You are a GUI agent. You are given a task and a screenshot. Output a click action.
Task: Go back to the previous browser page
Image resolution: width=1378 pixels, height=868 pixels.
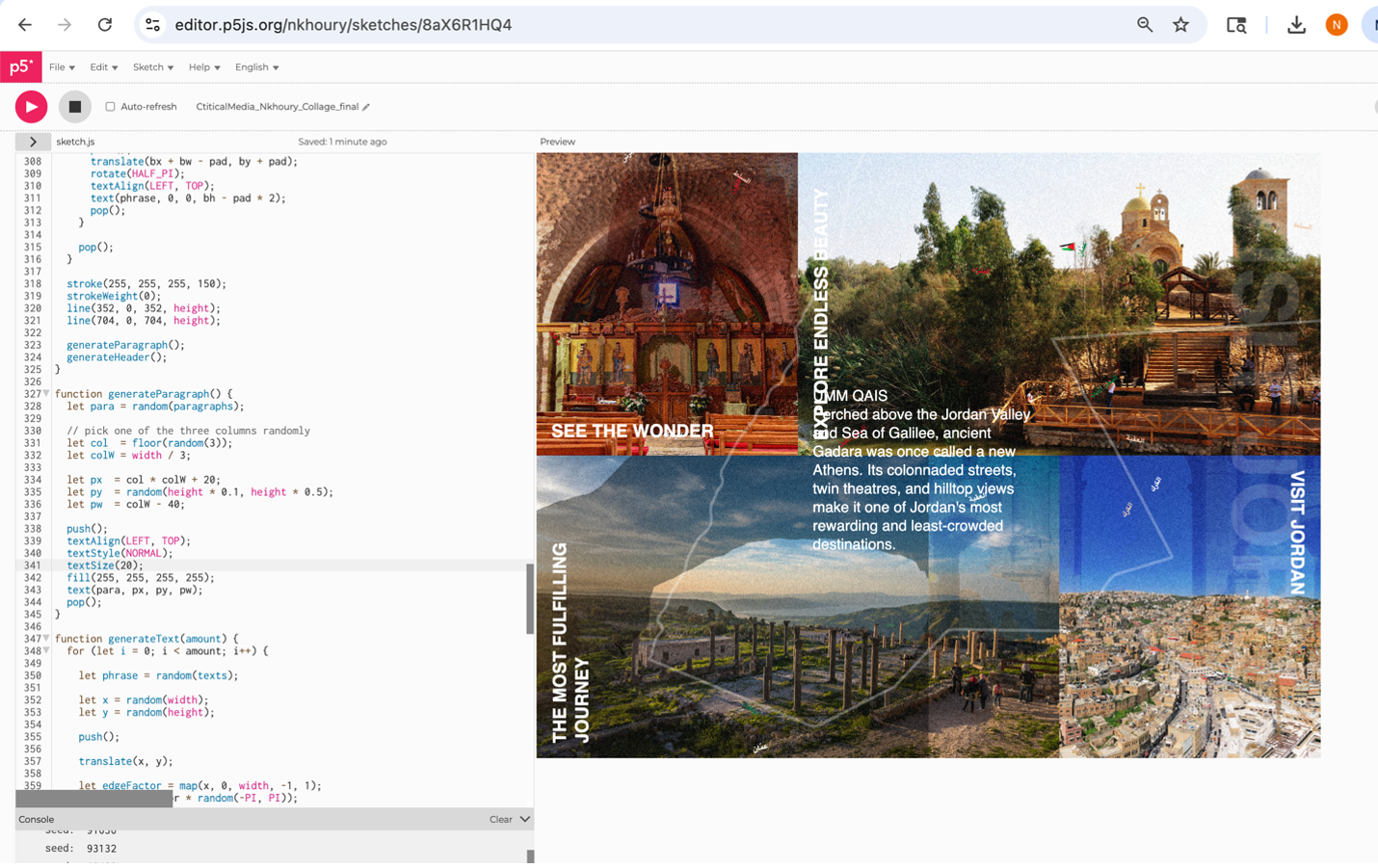(x=25, y=25)
